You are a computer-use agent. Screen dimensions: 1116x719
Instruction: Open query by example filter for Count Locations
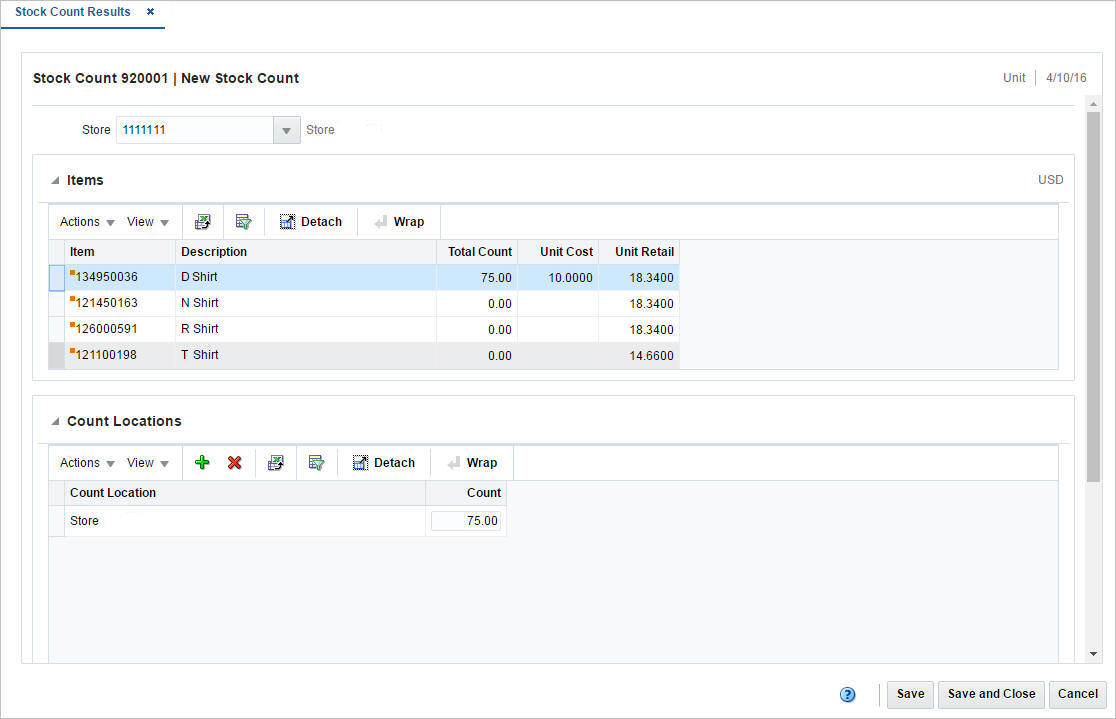tap(314, 462)
